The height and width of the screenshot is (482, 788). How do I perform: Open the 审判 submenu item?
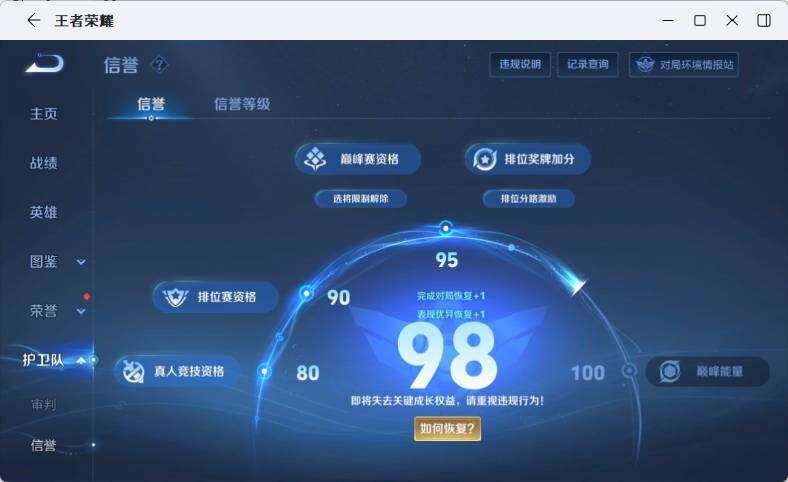point(44,404)
